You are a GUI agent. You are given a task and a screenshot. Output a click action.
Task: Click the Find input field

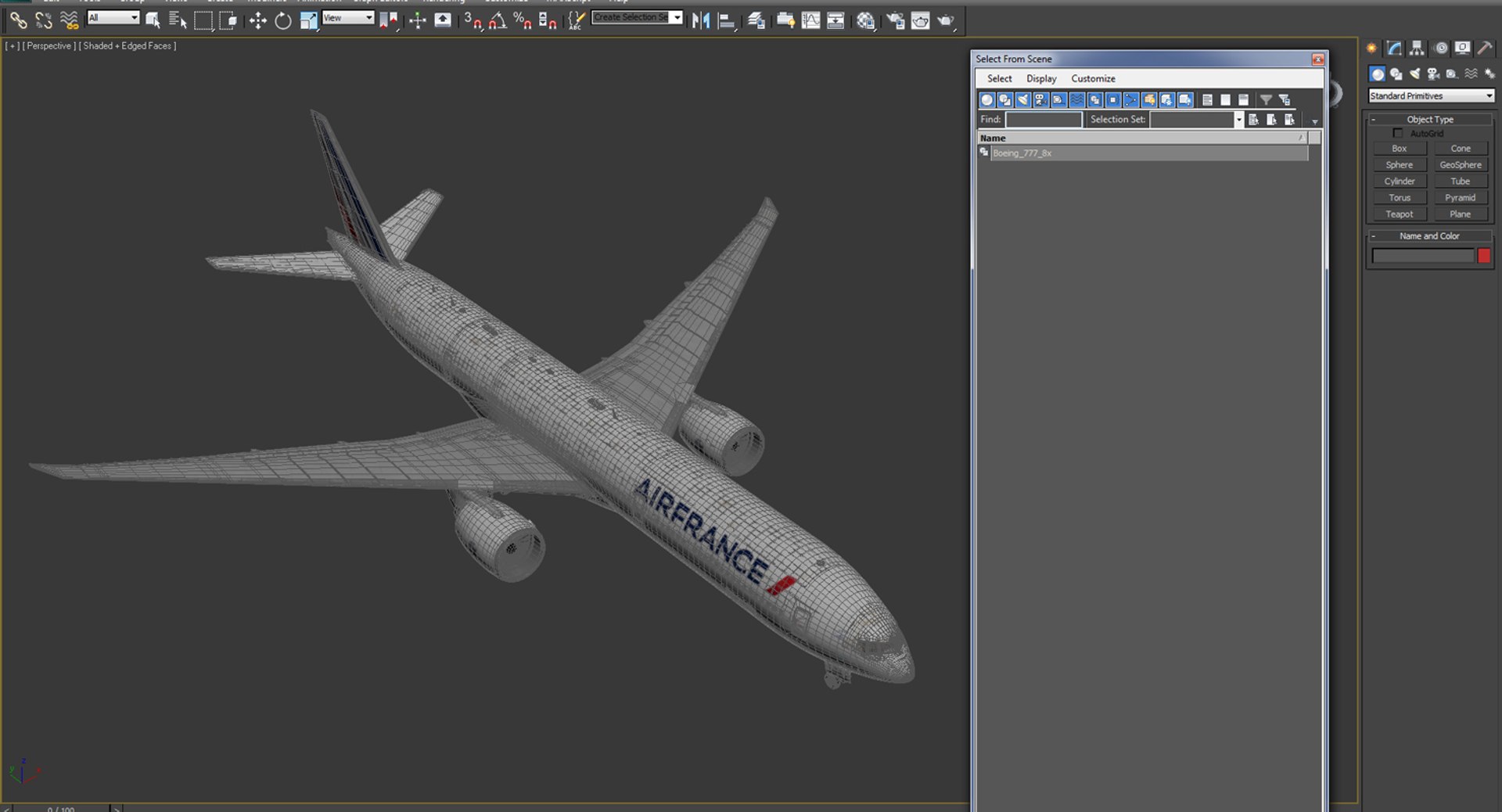coord(1044,120)
